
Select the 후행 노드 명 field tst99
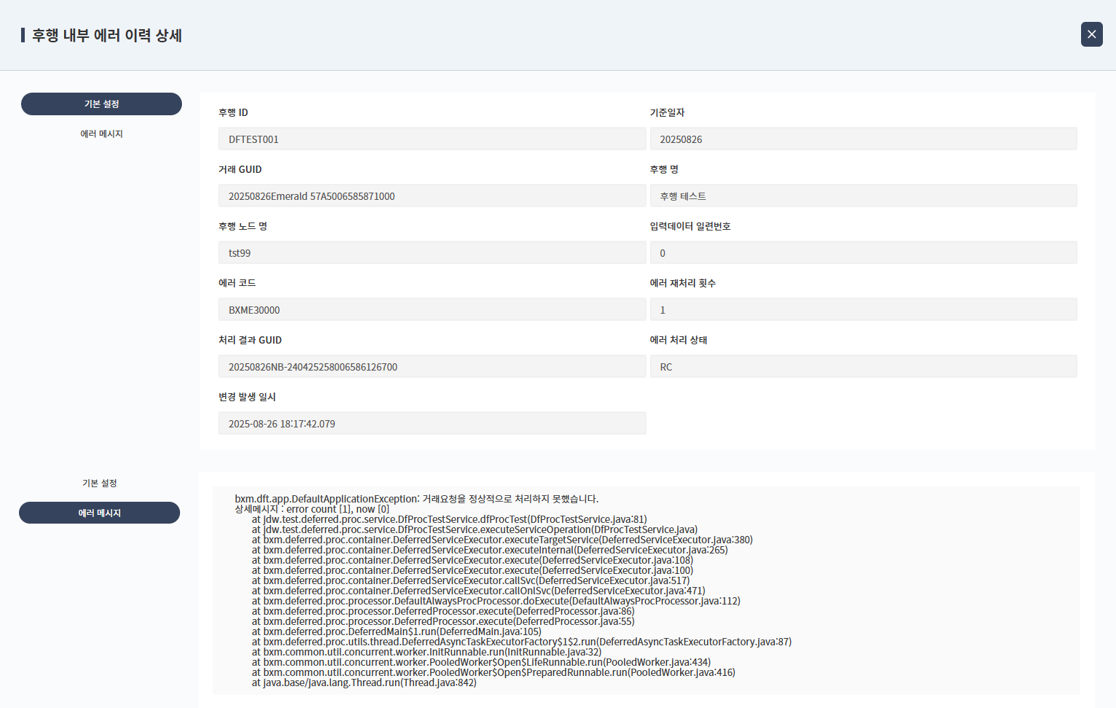(x=431, y=253)
